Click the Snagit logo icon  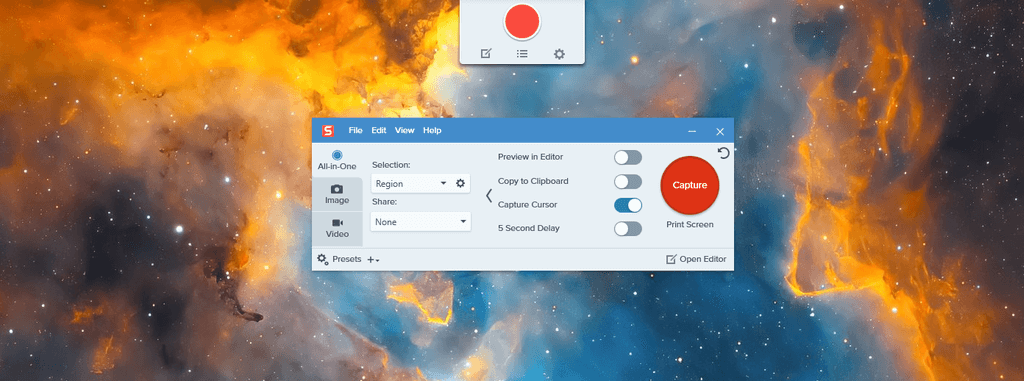[327, 131]
